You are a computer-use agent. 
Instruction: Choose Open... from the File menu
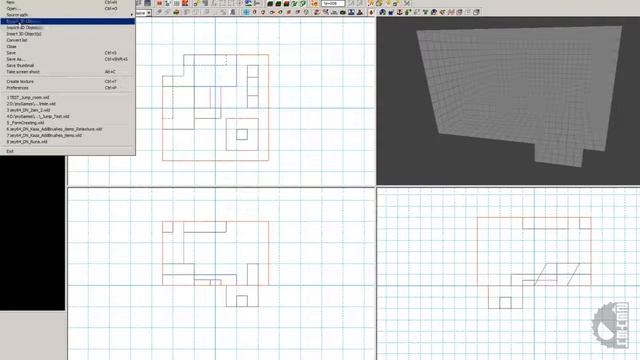pyautogui.click(x=67, y=8)
